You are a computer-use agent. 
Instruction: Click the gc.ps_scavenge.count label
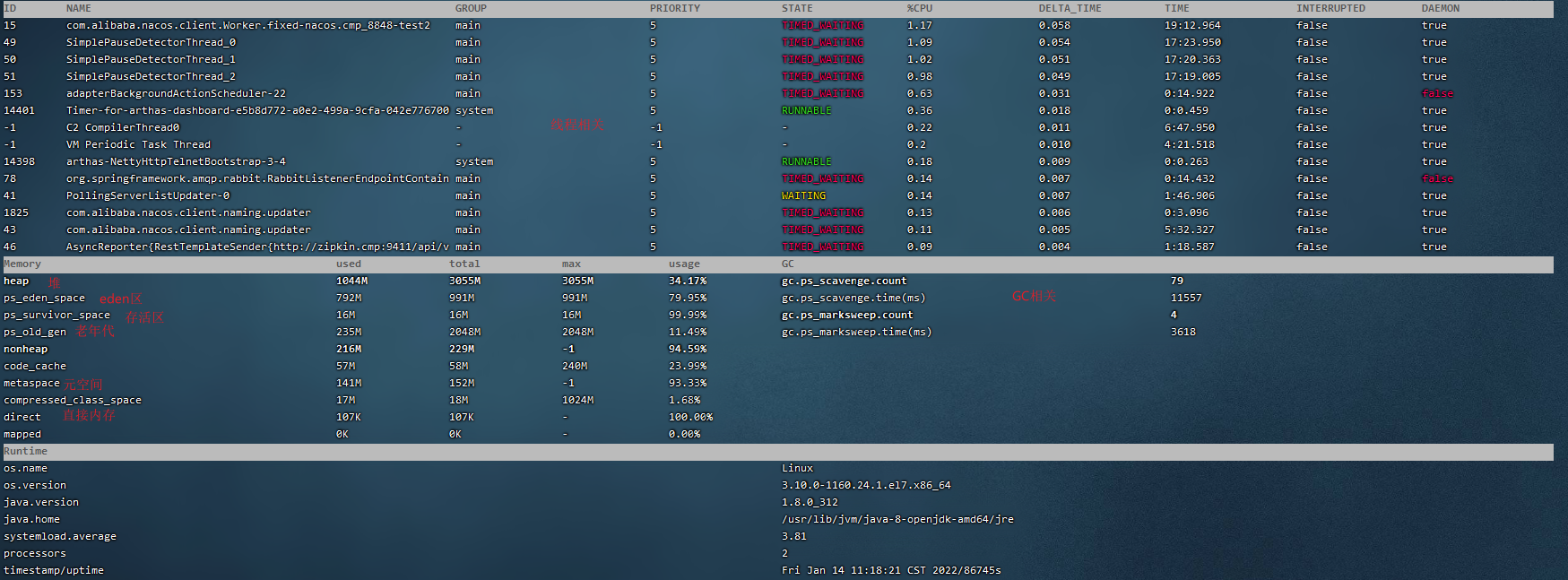[x=844, y=281]
